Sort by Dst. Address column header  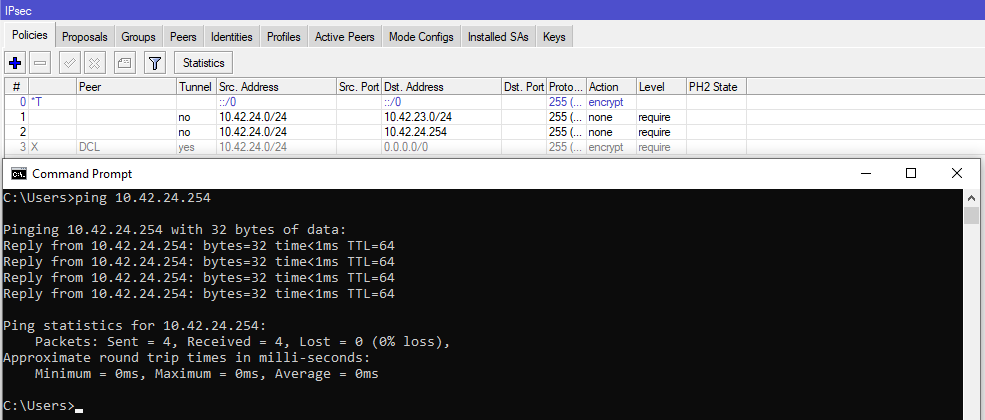pos(441,87)
